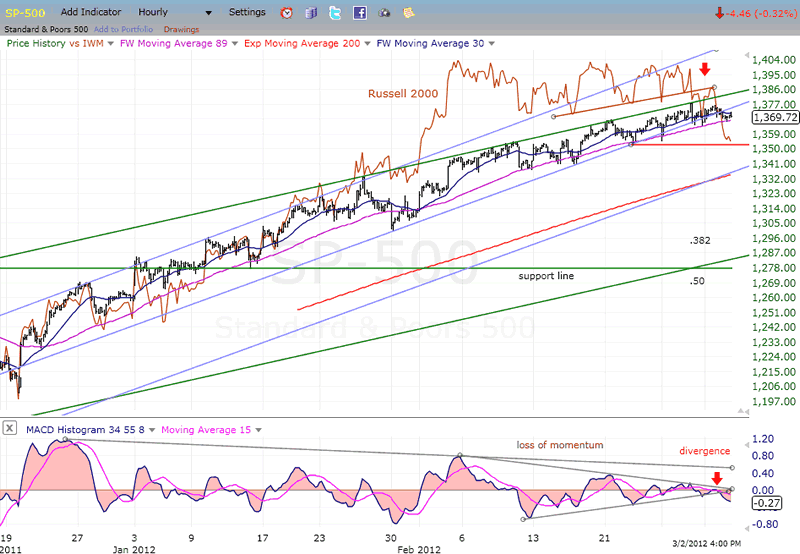The height and width of the screenshot is (554, 800).
Task: Expand Moving Average 15 dropdown arrow
Action: (259, 431)
